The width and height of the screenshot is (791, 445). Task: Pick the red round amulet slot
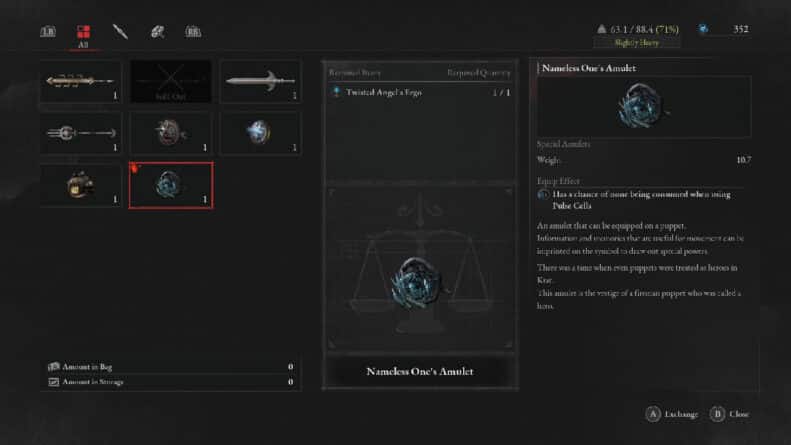[x=171, y=133]
